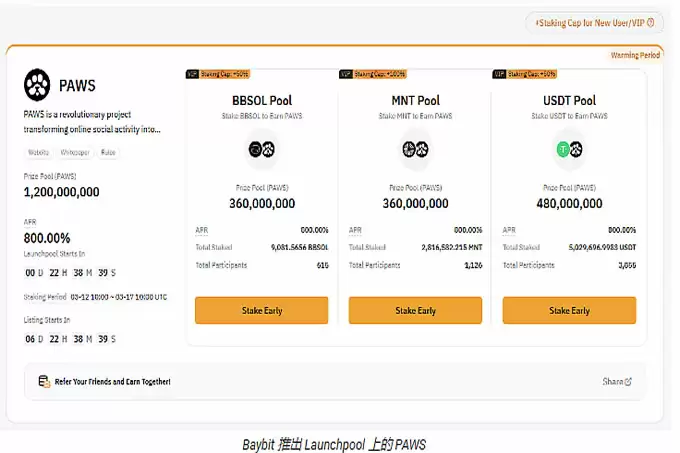Screen dimensions: 680x453
Task: Click the Stake MNT to Earn PAWS subtitle
Action: 415,116
